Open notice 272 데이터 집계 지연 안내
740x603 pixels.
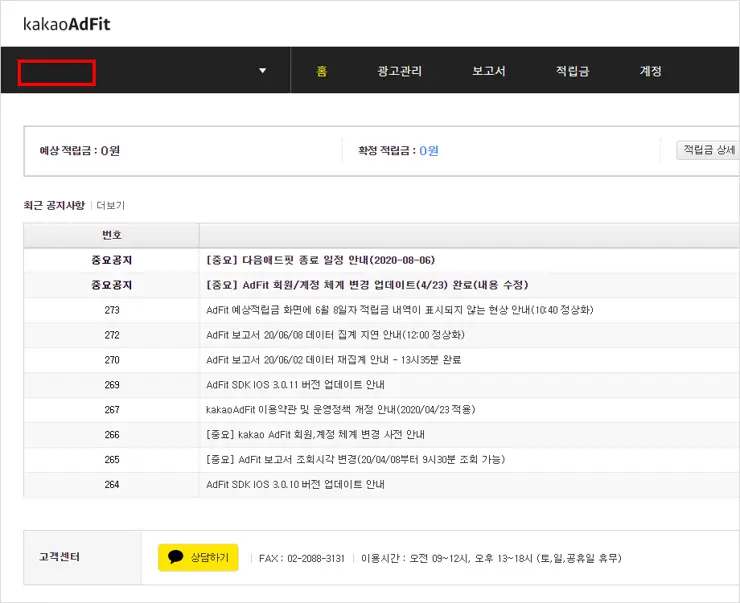coord(336,335)
